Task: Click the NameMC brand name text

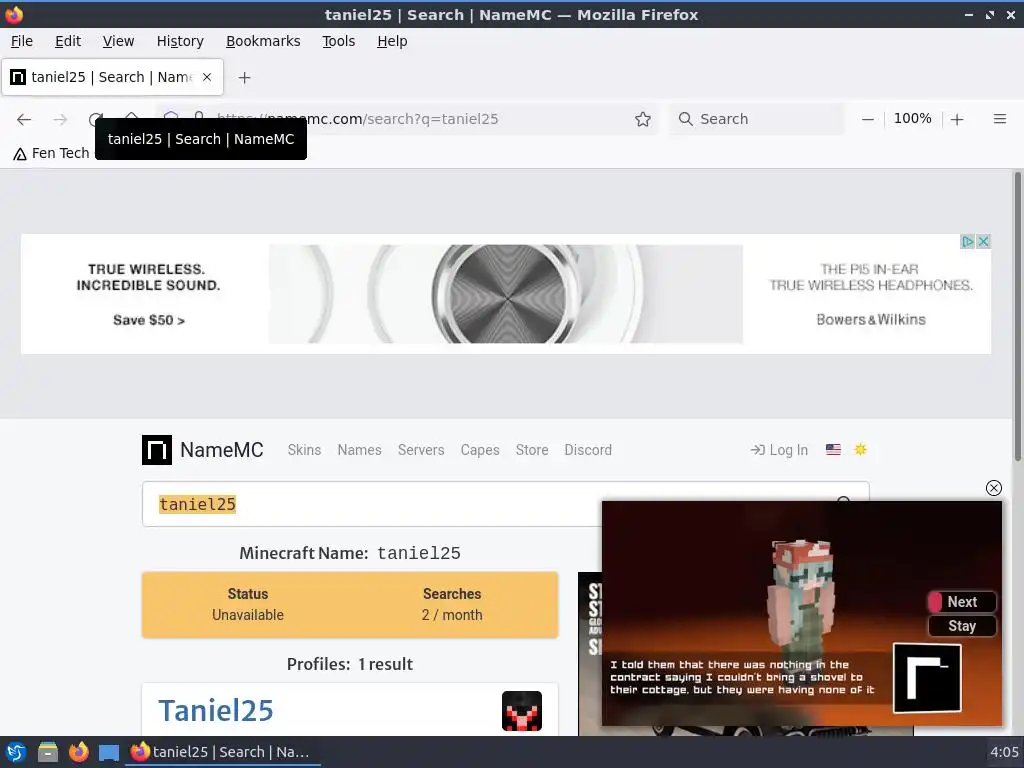Action: click(x=221, y=450)
